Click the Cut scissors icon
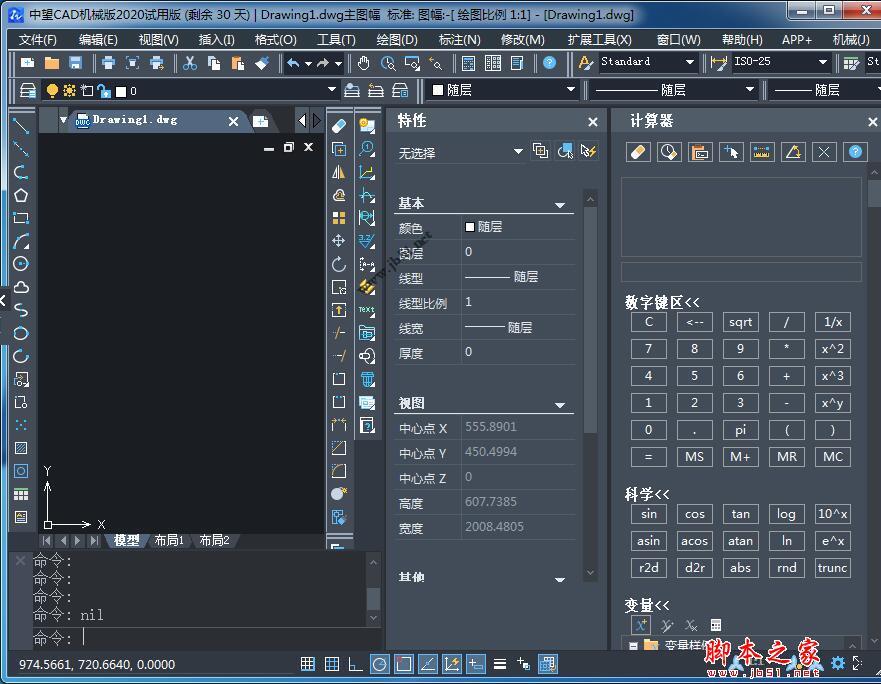This screenshot has width=881, height=684. (x=190, y=63)
